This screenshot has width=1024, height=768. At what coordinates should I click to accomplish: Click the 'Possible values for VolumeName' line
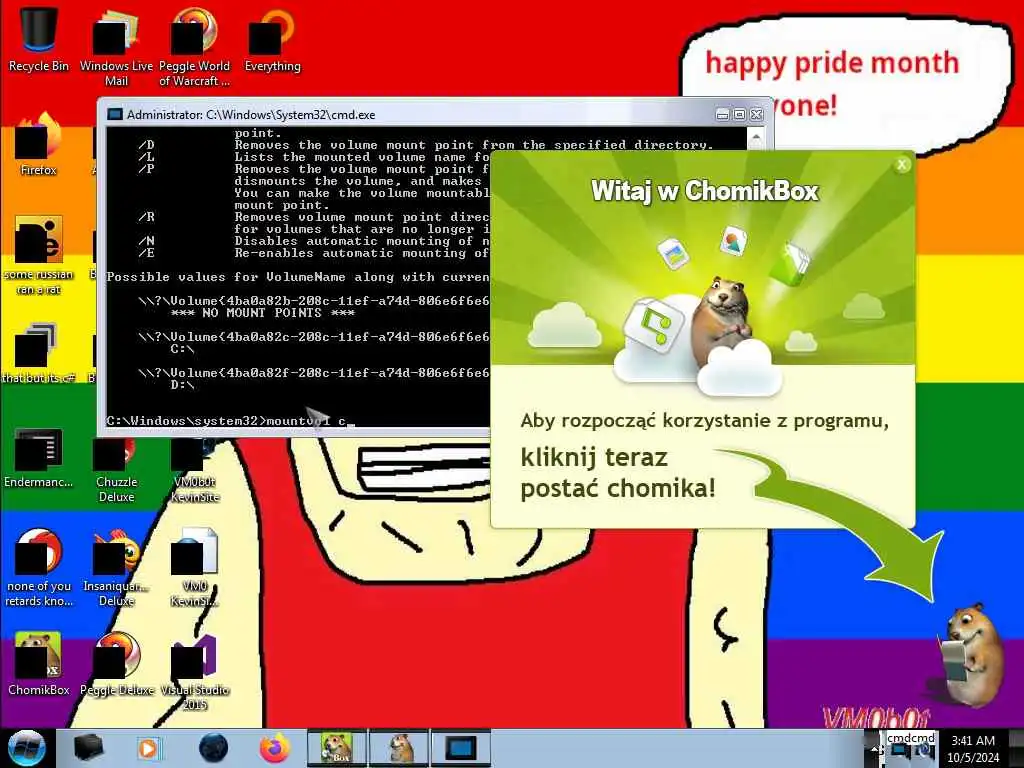point(298,277)
